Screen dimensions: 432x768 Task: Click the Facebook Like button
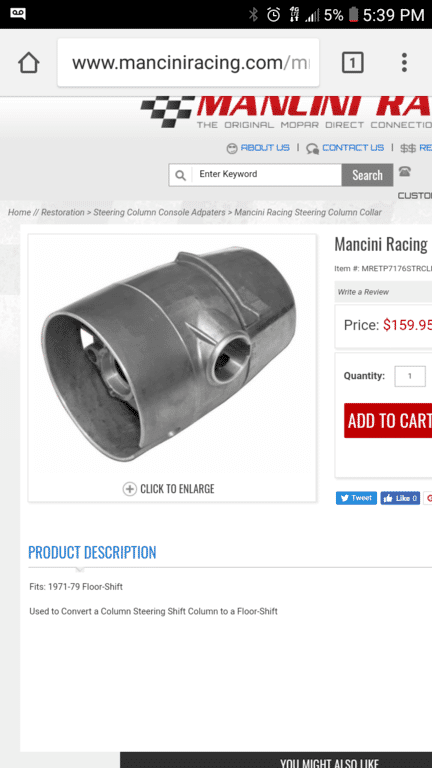pos(400,498)
